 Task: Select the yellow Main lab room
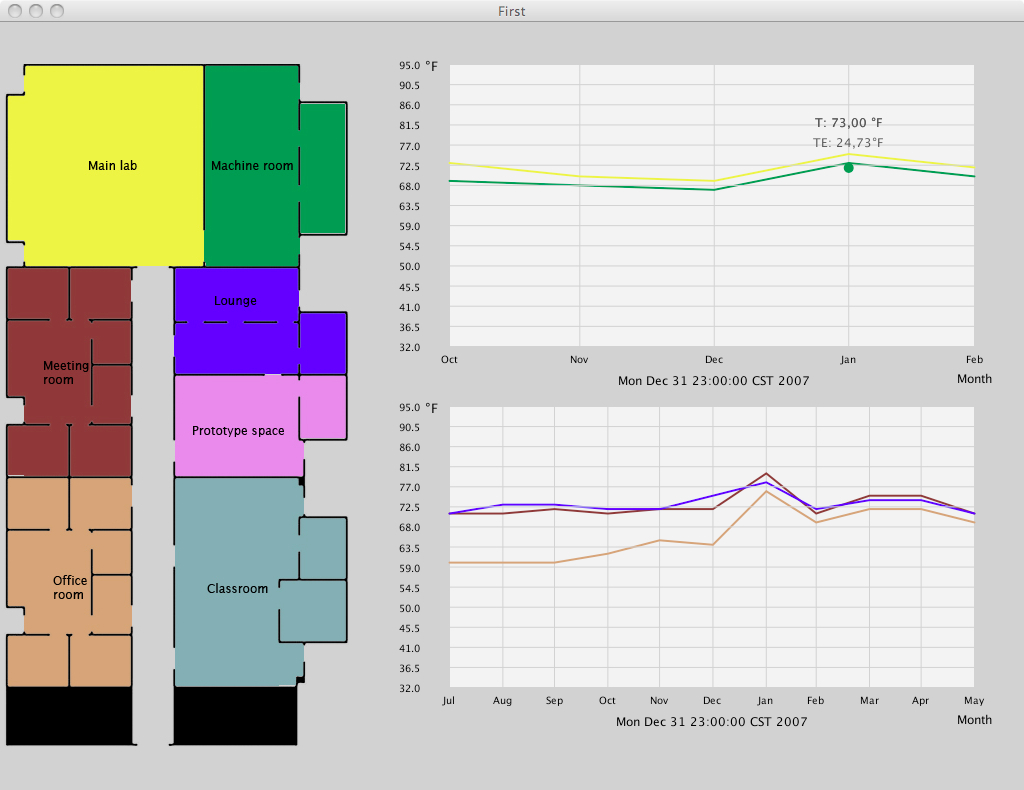pos(112,165)
